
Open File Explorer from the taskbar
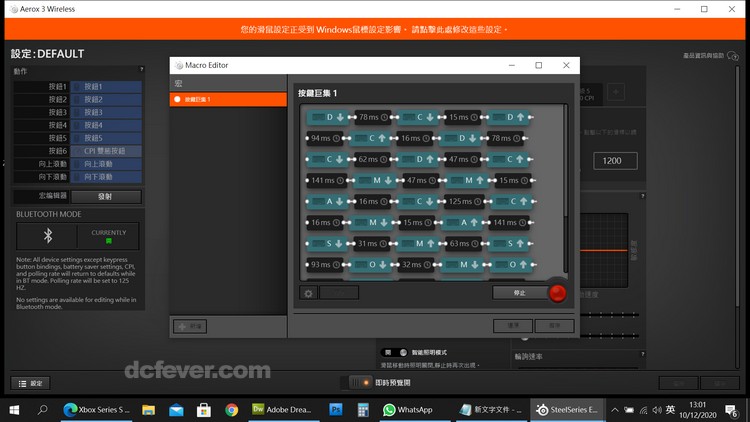[148, 410]
